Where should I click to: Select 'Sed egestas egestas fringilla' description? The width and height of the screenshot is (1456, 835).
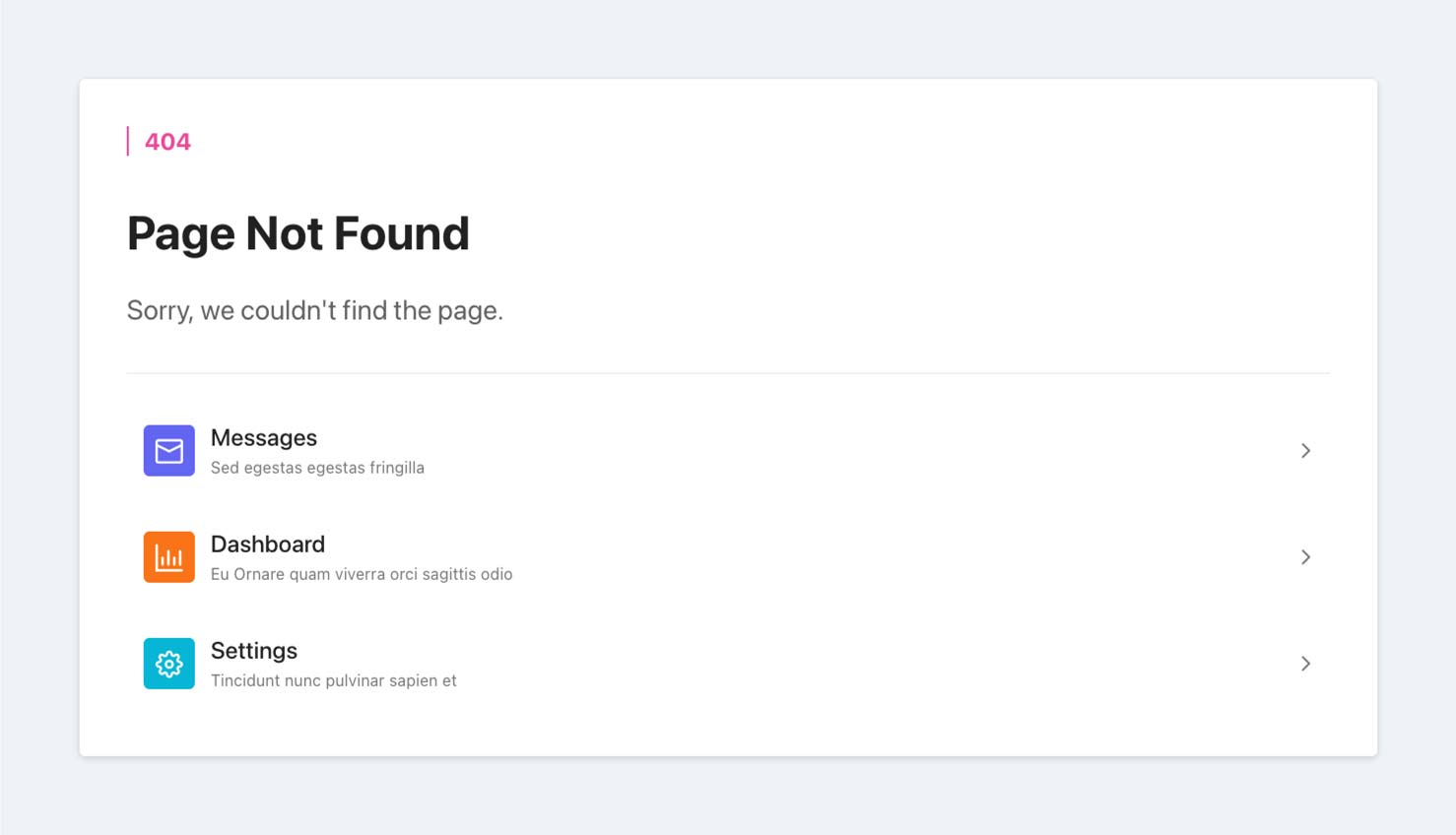(x=317, y=468)
